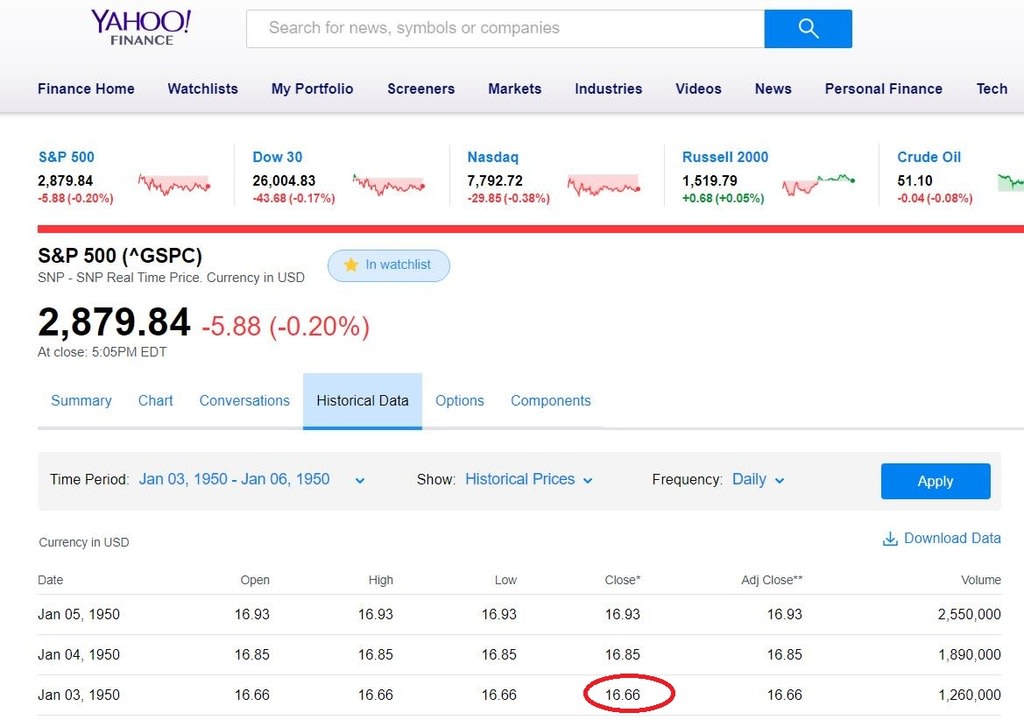1024x720 pixels.
Task: Click the blue magnifier search button
Action: click(x=808, y=29)
